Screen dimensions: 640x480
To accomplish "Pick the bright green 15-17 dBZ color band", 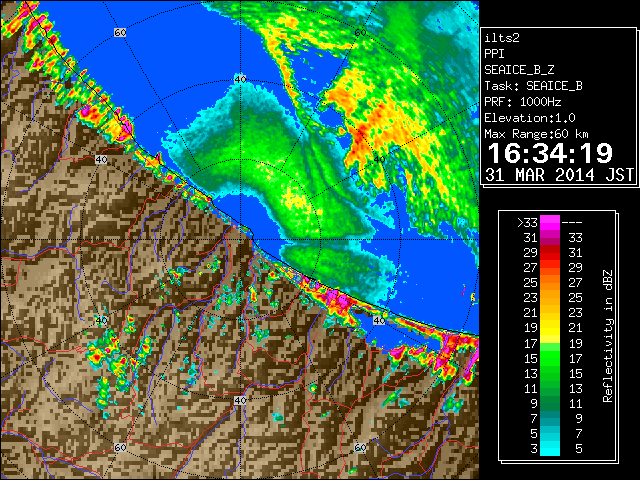I will [550, 358].
